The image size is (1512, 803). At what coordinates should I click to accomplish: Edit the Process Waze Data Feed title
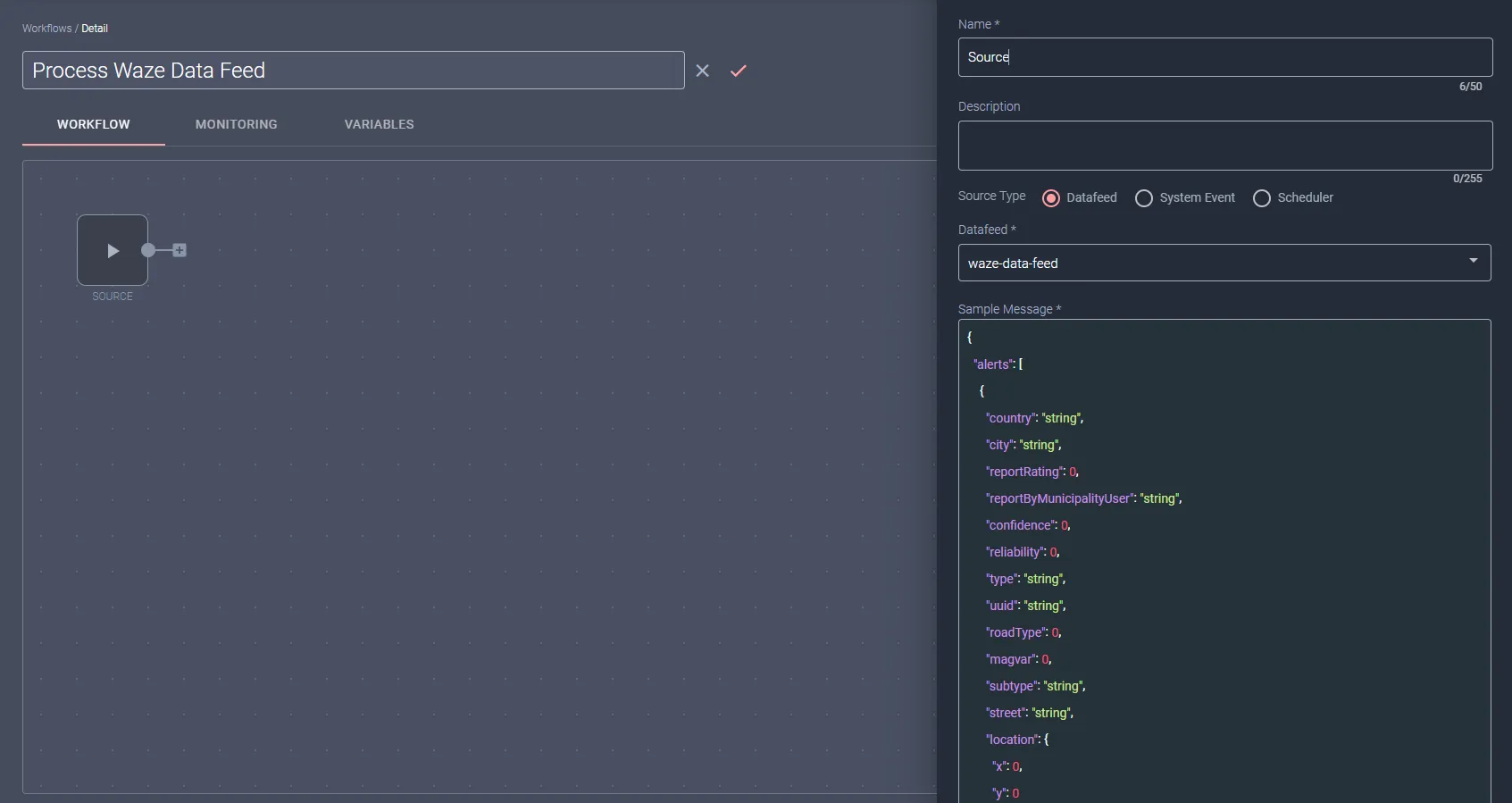click(354, 71)
